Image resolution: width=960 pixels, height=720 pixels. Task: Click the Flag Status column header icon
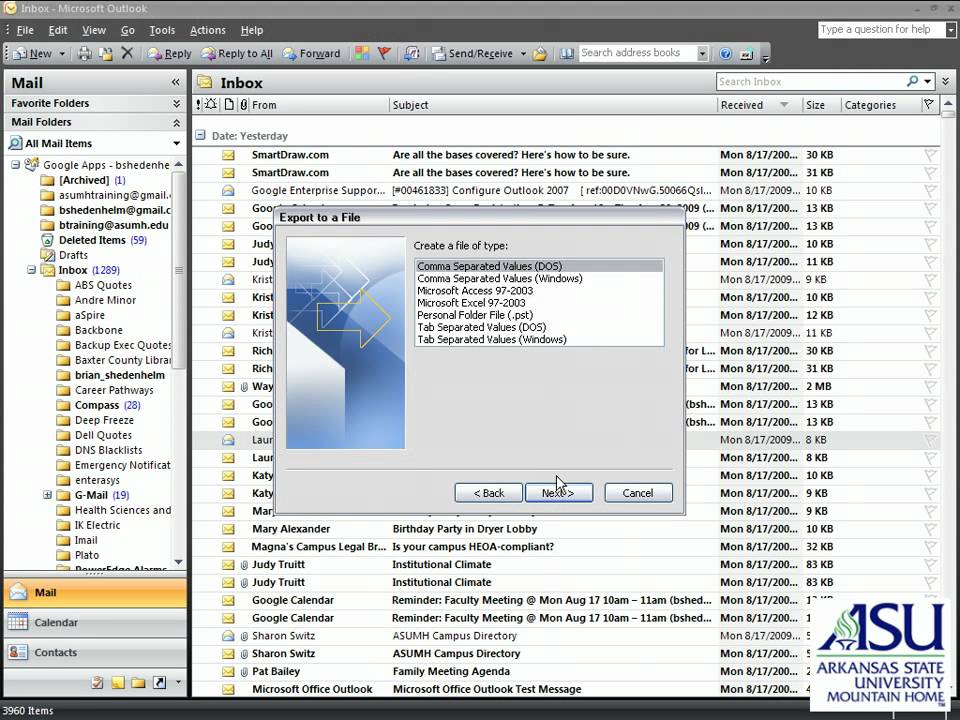pos(929,105)
